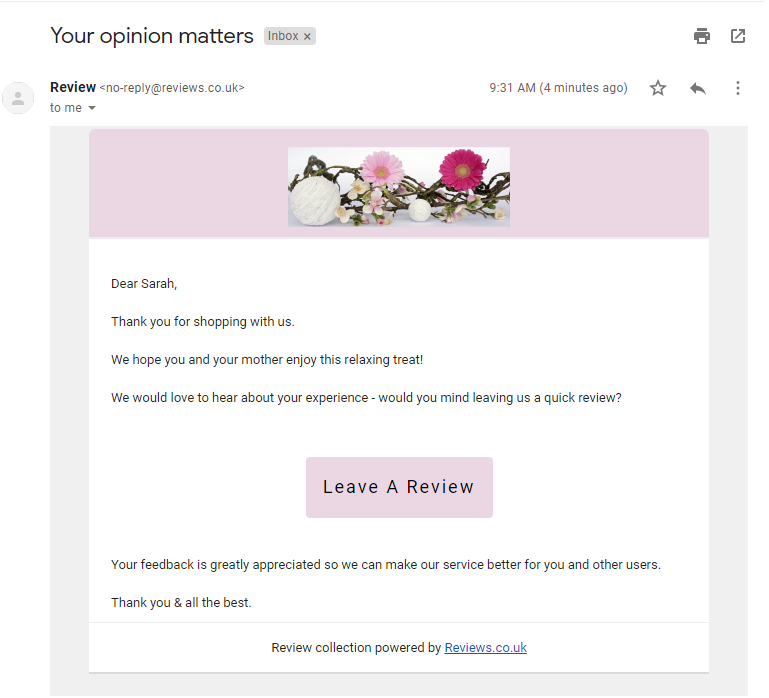769x698 pixels.
Task: Remove the Inbox label with the x
Action: [307, 36]
